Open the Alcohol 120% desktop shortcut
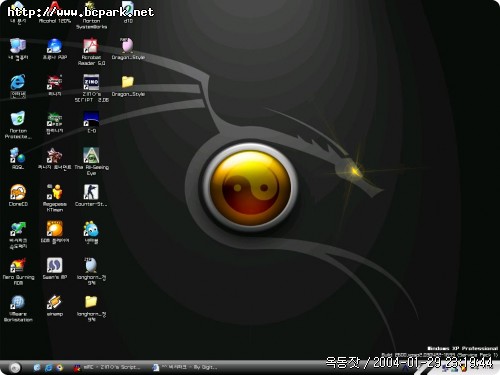The image size is (500, 375). [x=55, y=12]
